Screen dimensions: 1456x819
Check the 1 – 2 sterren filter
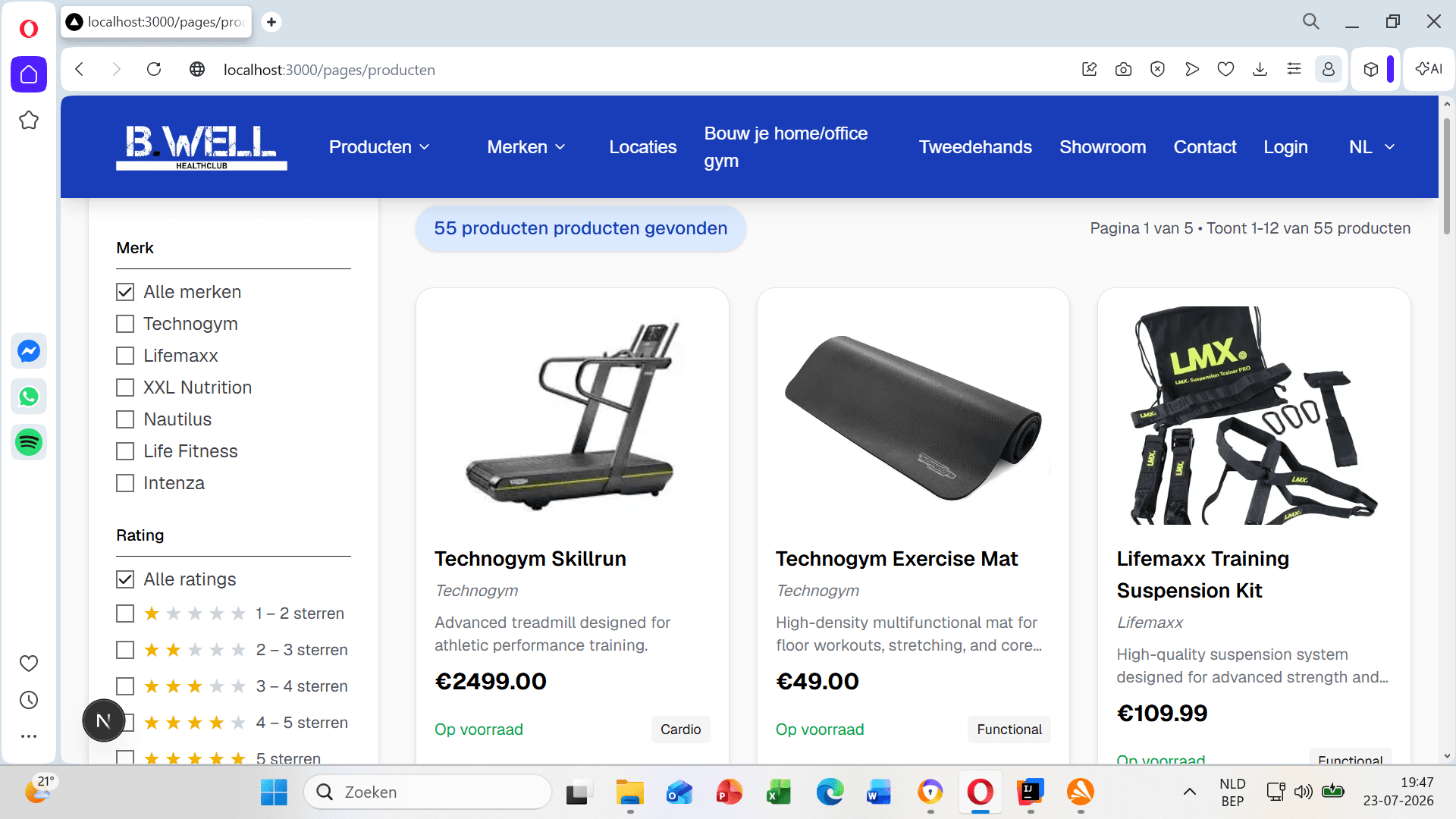[125, 613]
